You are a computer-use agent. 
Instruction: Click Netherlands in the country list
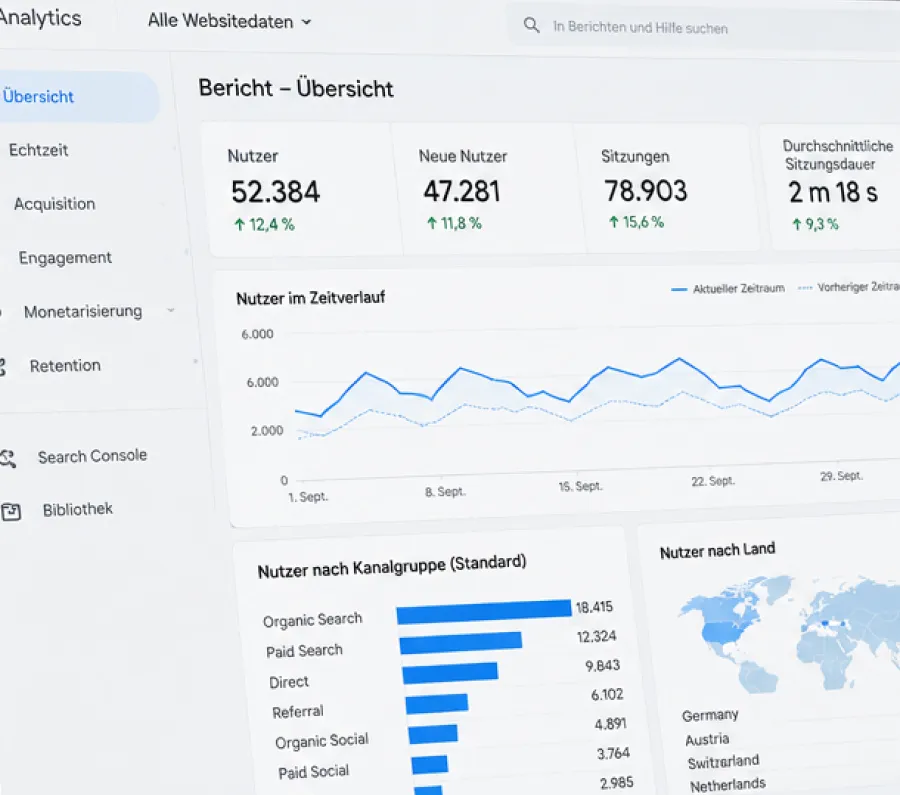728,785
